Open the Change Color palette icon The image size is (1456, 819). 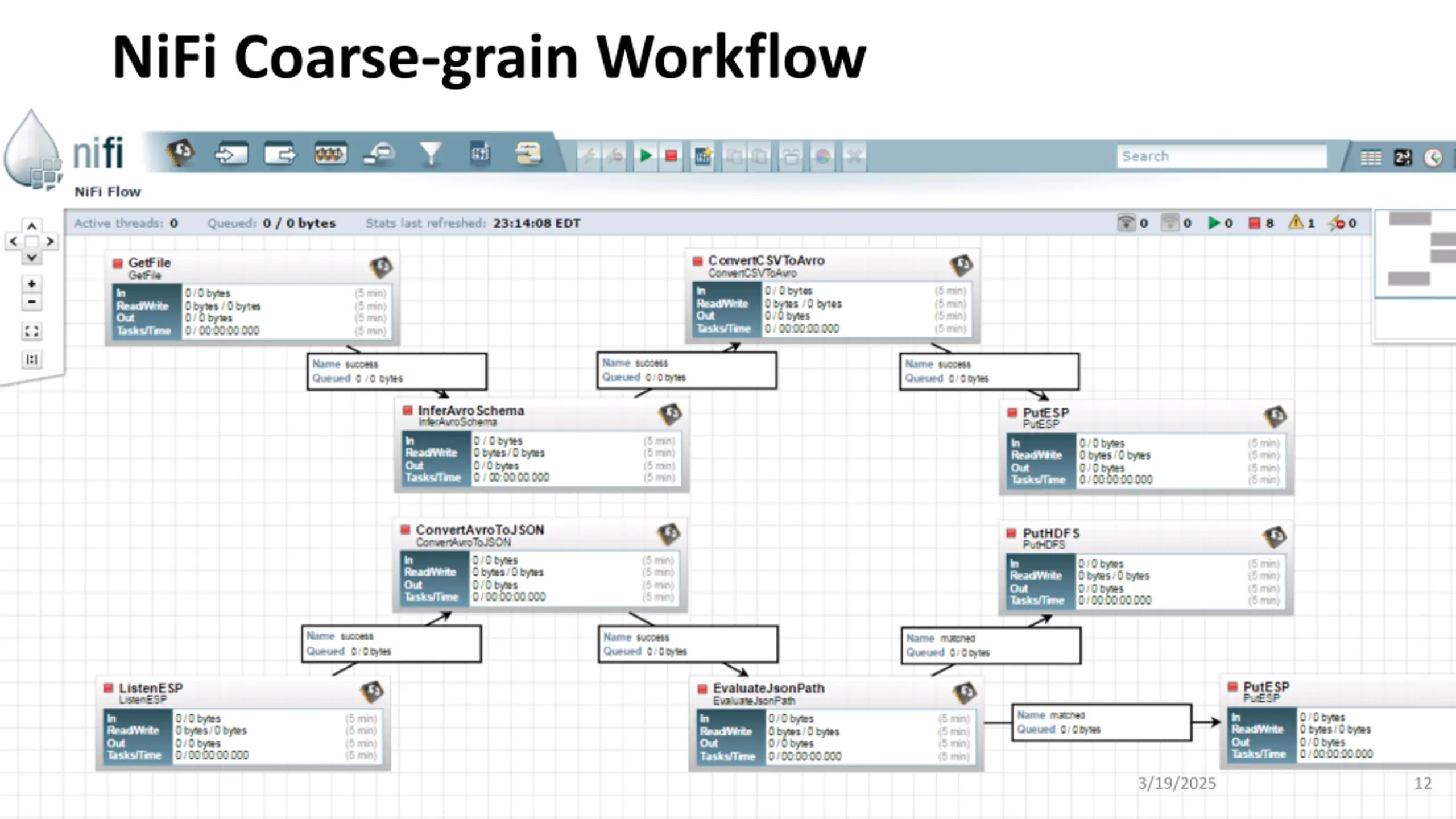822,156
